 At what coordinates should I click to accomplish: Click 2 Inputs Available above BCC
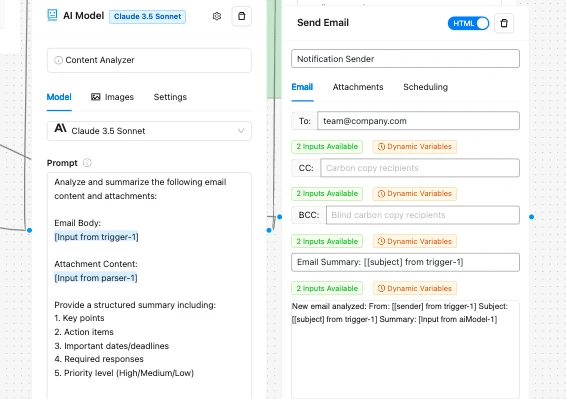pos(327,194)
